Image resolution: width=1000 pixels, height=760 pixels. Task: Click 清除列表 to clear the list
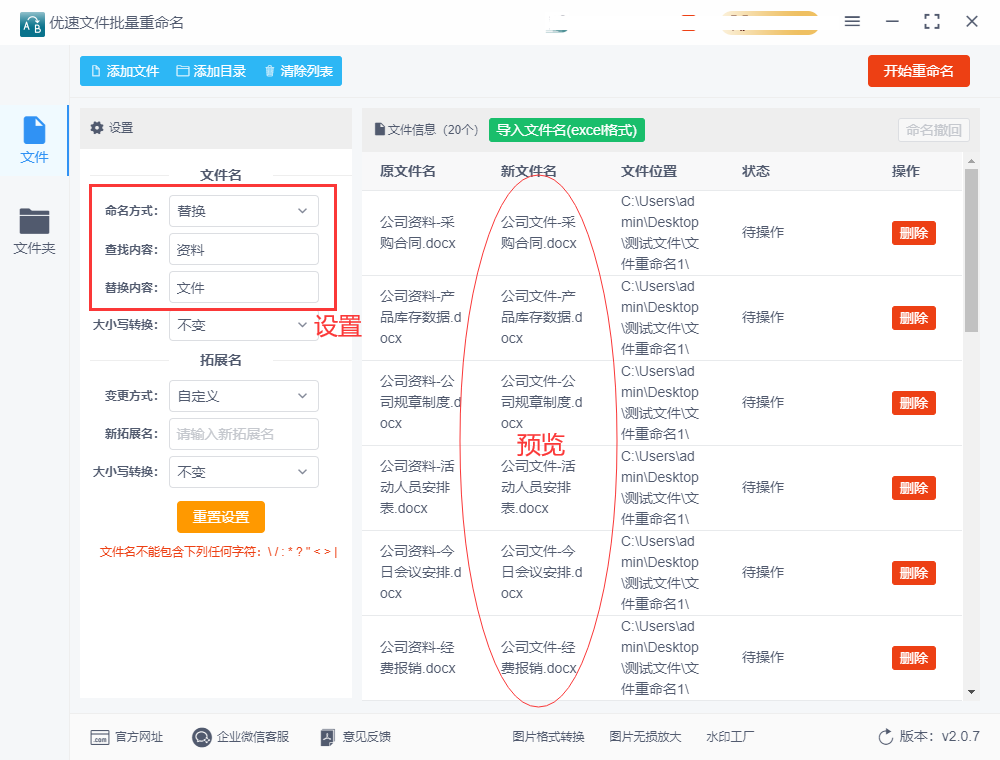click(298, 71)
